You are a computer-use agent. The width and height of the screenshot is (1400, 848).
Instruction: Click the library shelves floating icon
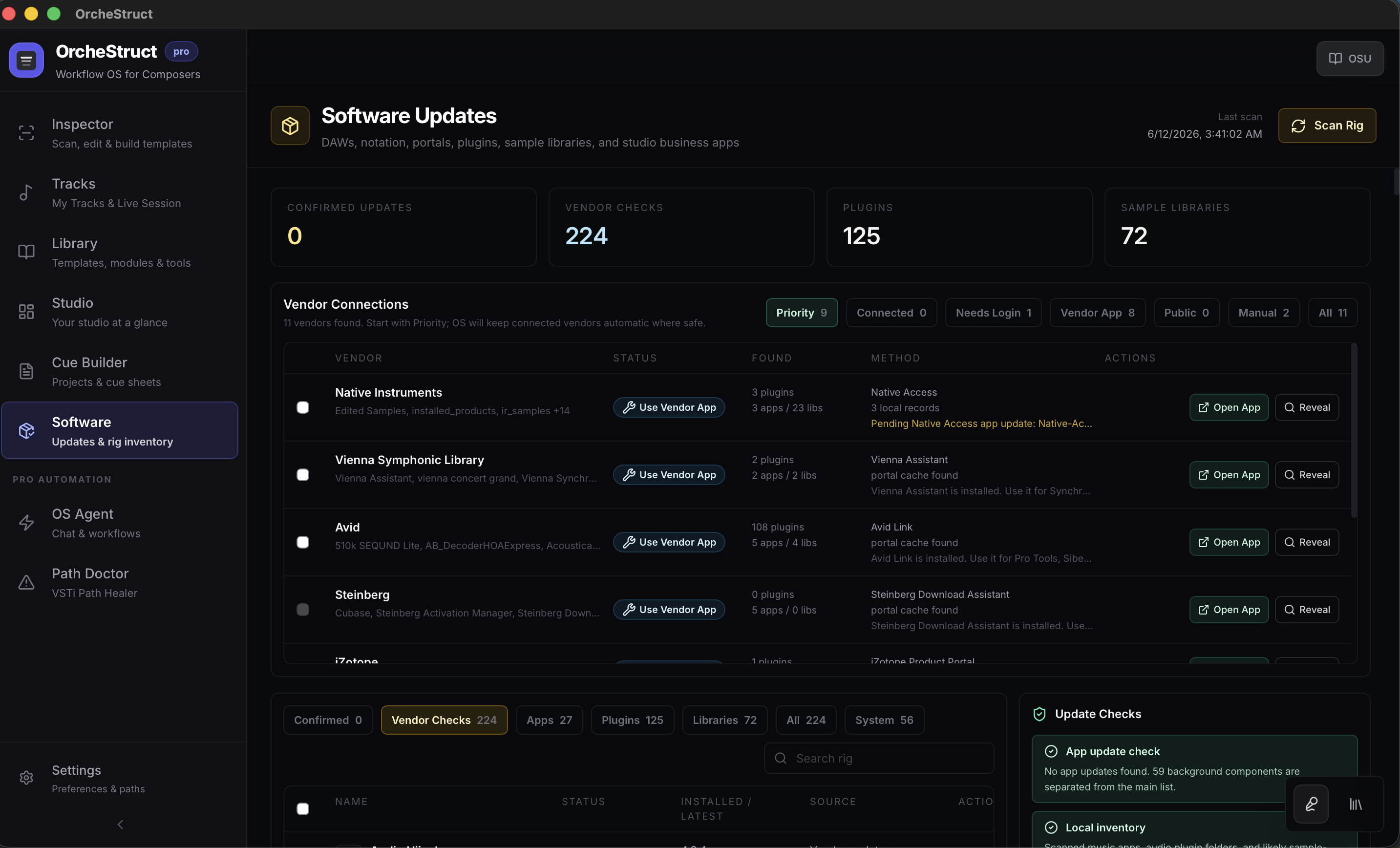click(1355, 804)
